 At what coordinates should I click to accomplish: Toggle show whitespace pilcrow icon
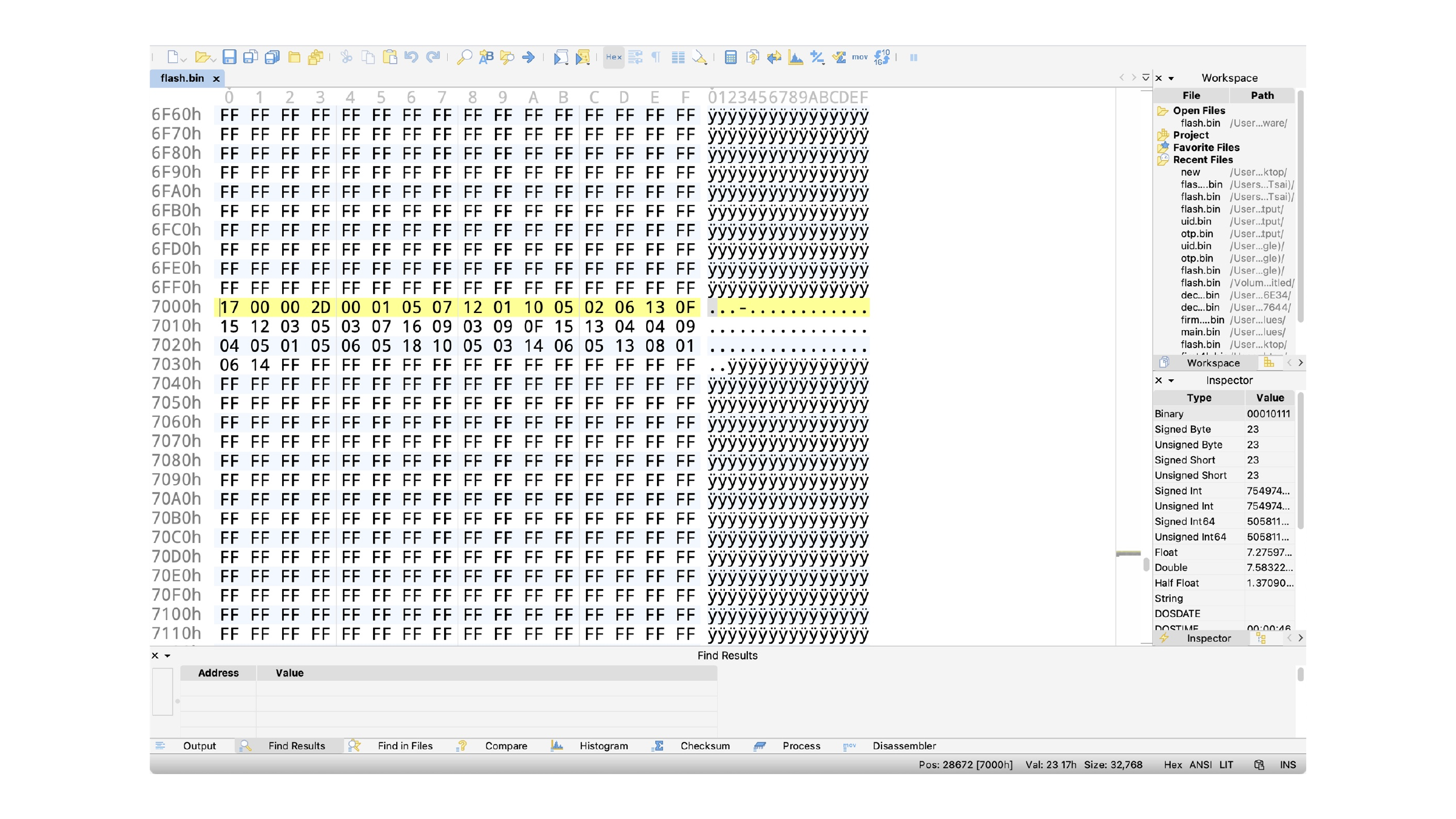[x=656, y=57]
